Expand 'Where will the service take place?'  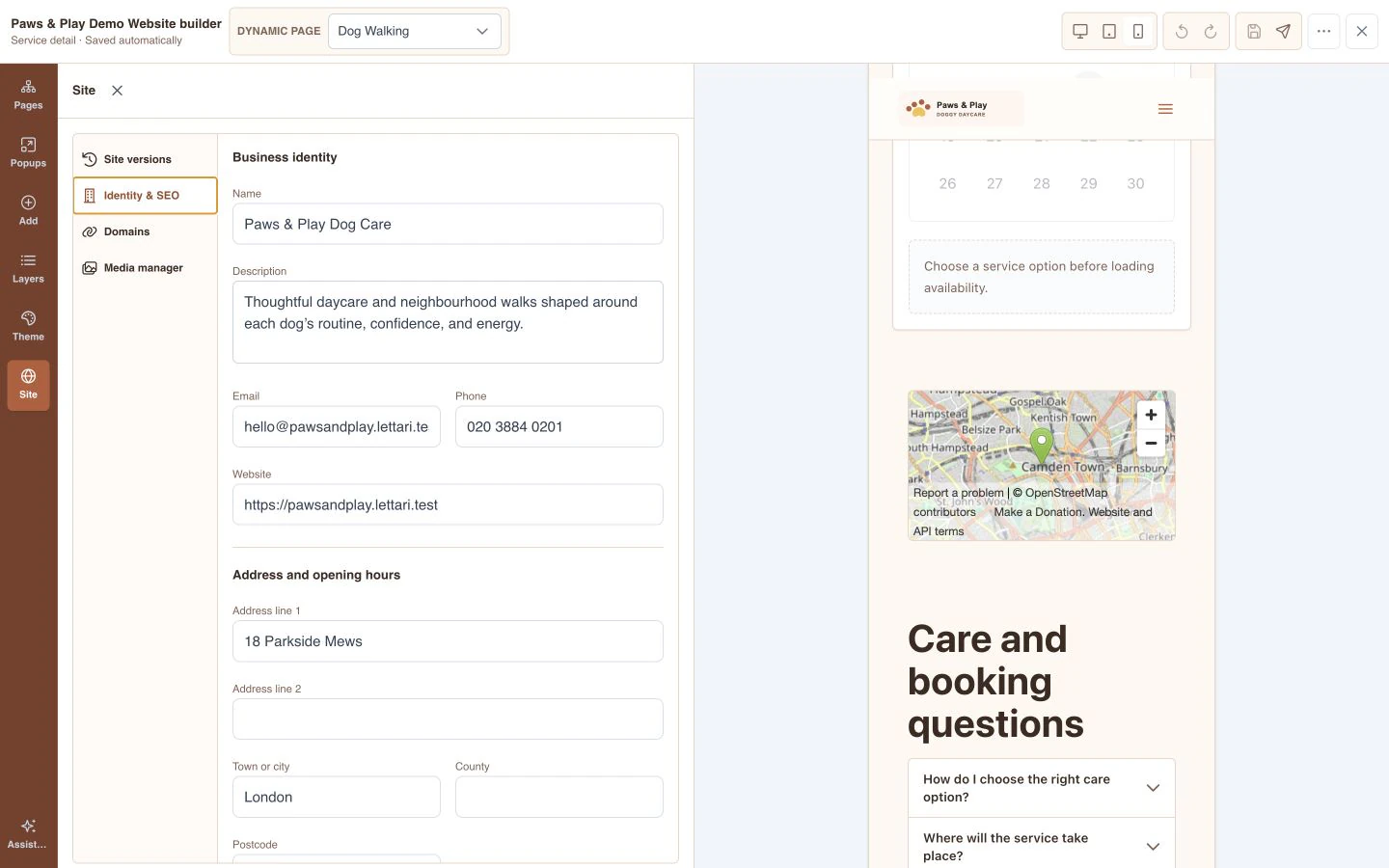point(1041,845)
